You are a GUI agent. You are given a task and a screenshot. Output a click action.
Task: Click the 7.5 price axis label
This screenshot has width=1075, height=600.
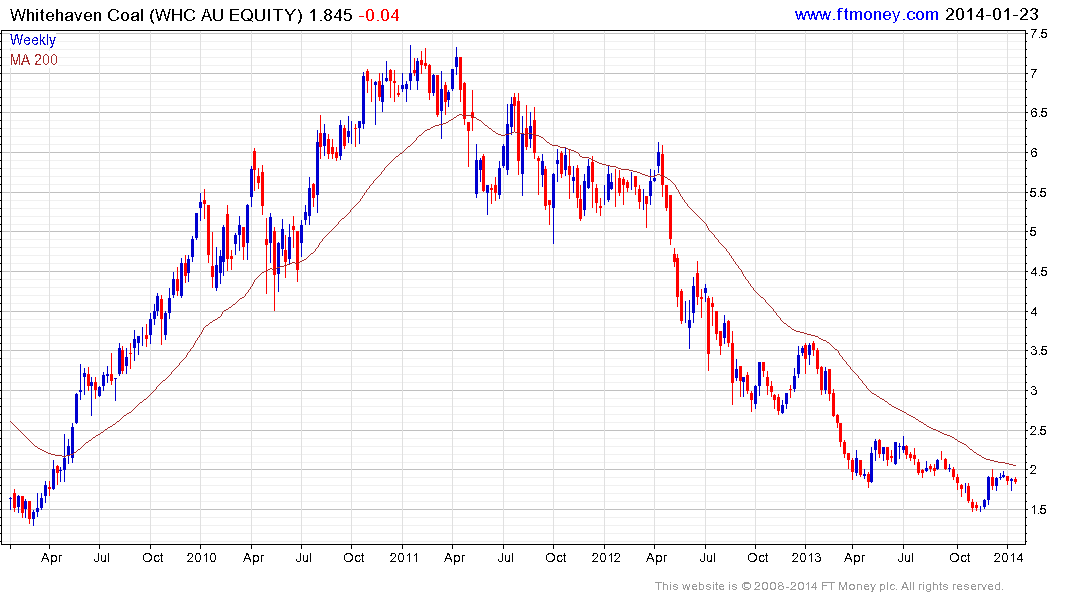point(1039,34)
